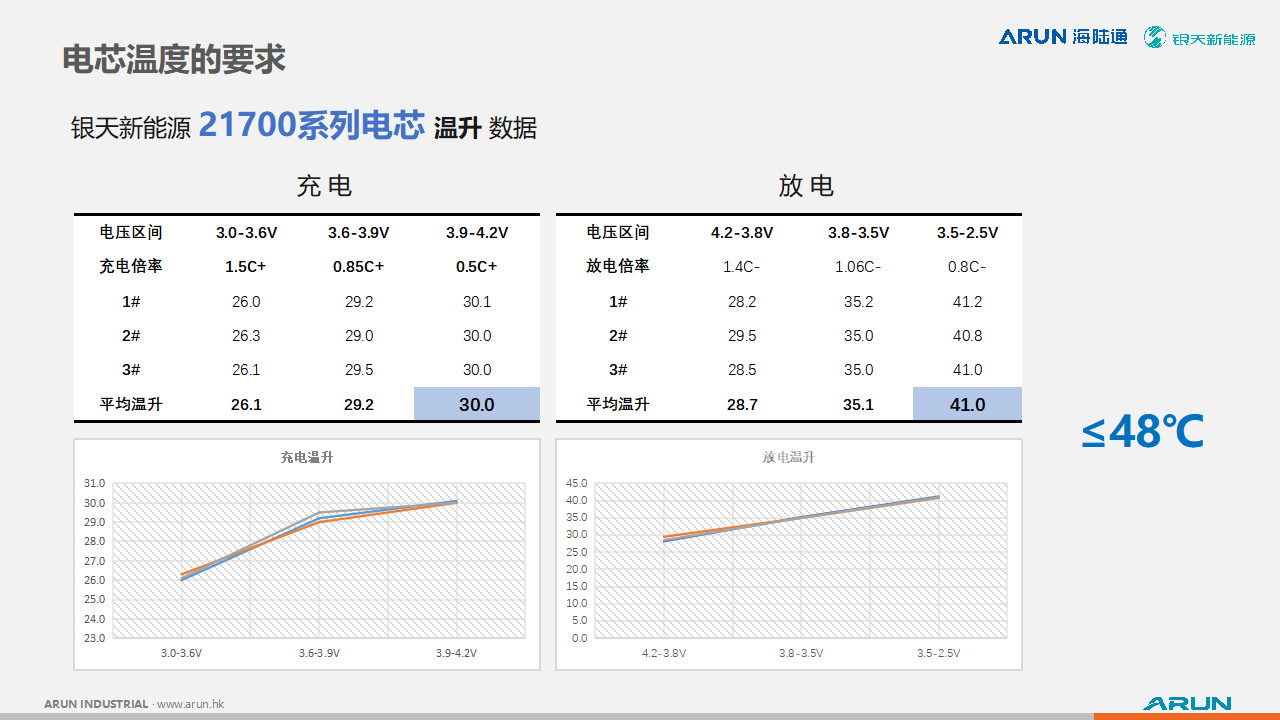Select the 1.06C- discharge rate cell
The image size is (1280, 720).
858,267
